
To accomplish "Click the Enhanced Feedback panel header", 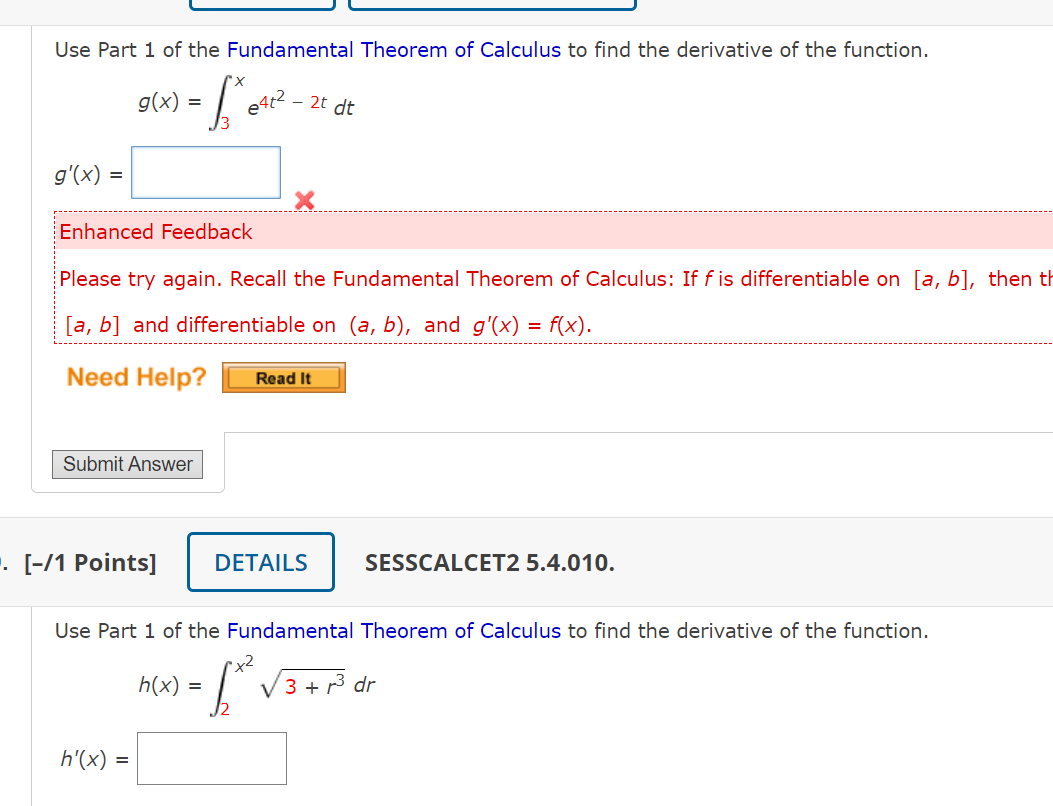I will (155, 231).
